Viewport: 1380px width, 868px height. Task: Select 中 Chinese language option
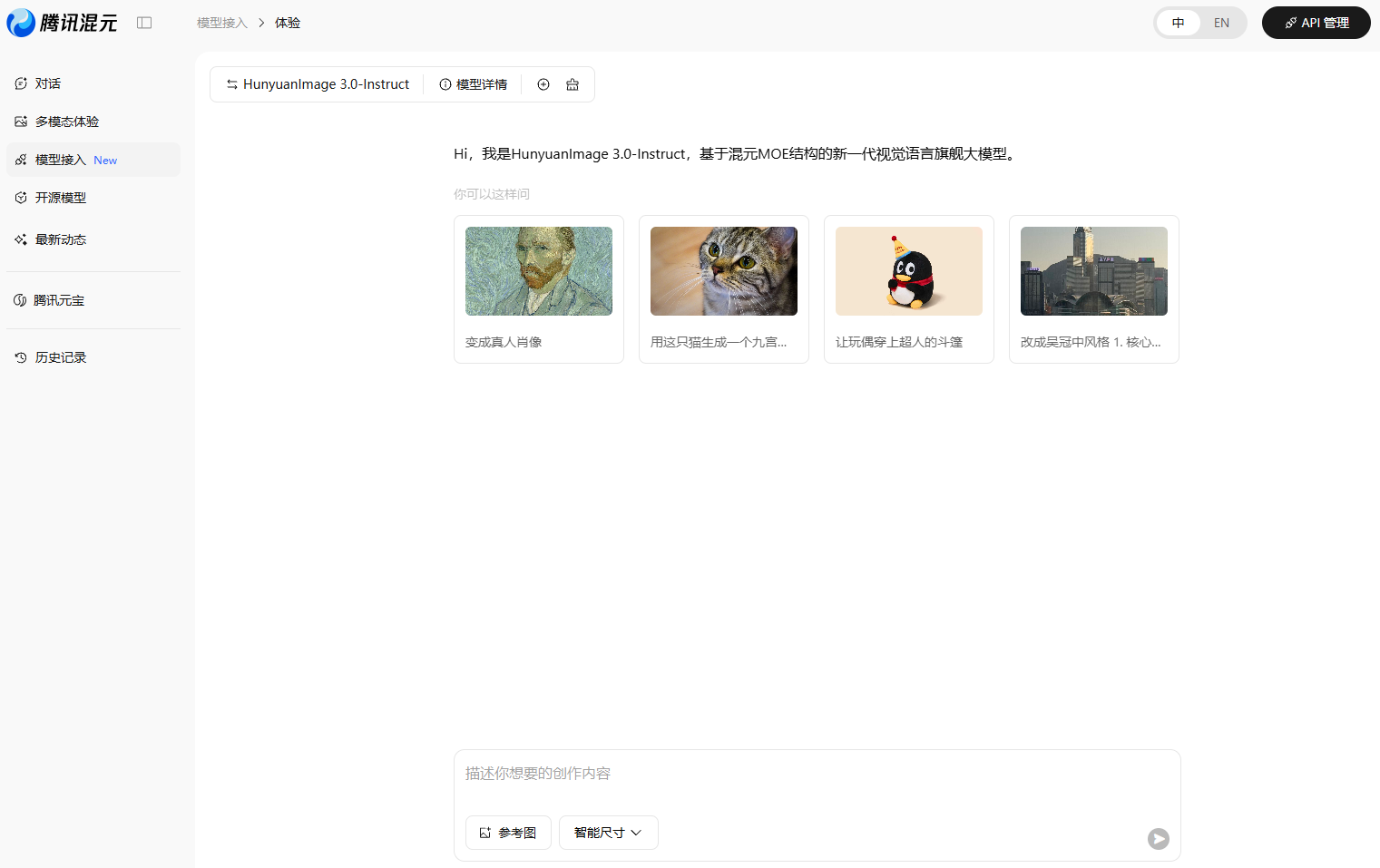1178,23
